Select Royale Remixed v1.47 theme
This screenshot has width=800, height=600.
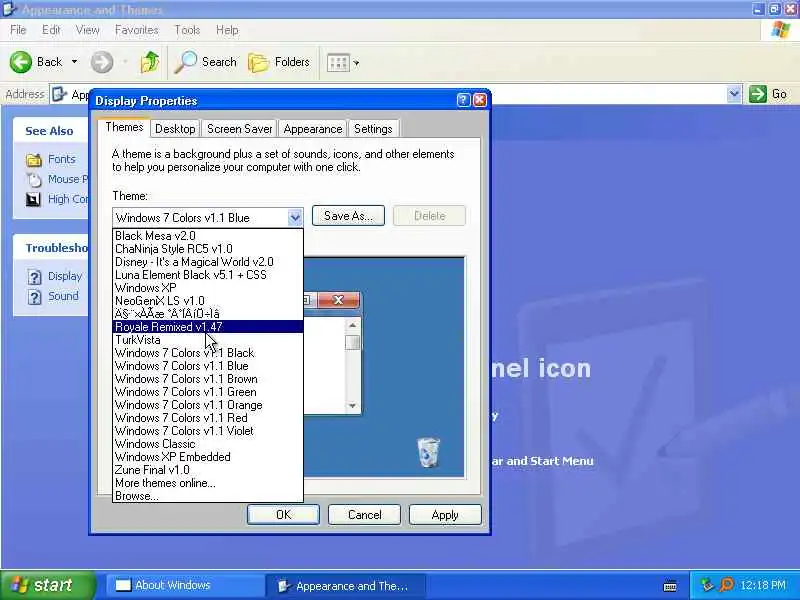click(x=208, y=327)
